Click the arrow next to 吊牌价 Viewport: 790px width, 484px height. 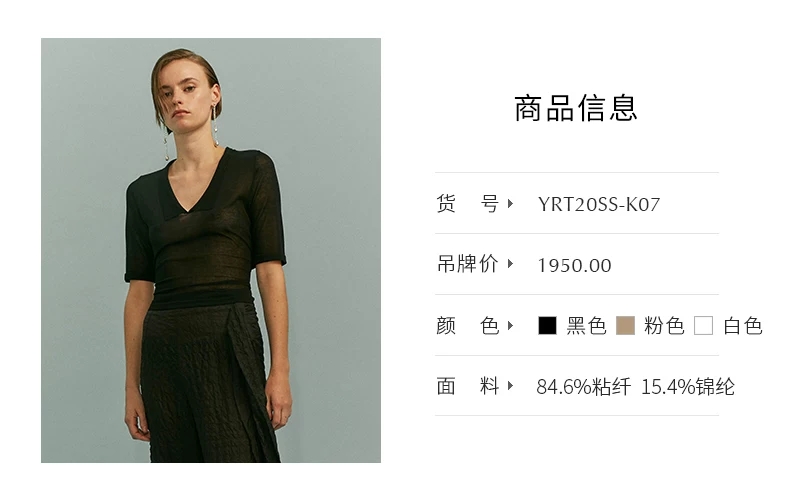click(x=510, y=263)
